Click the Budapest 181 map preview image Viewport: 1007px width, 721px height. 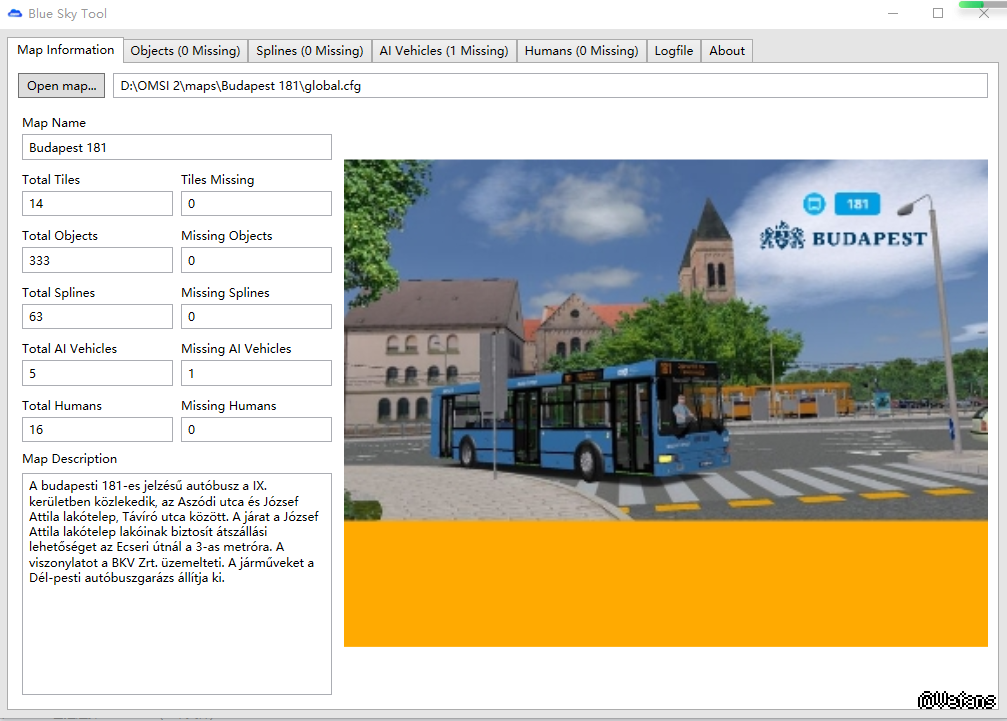(x=665, y=402)
